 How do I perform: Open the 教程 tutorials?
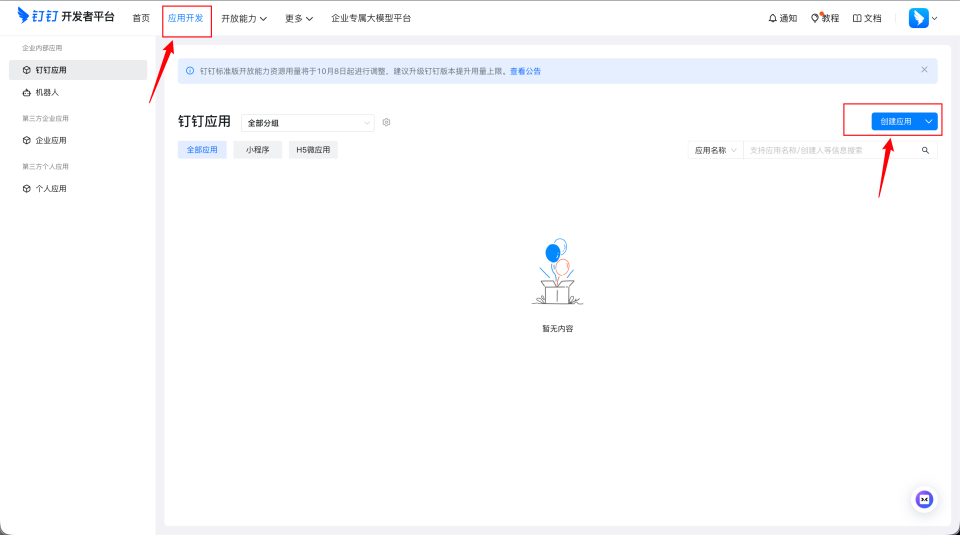(x=825, y=18)
